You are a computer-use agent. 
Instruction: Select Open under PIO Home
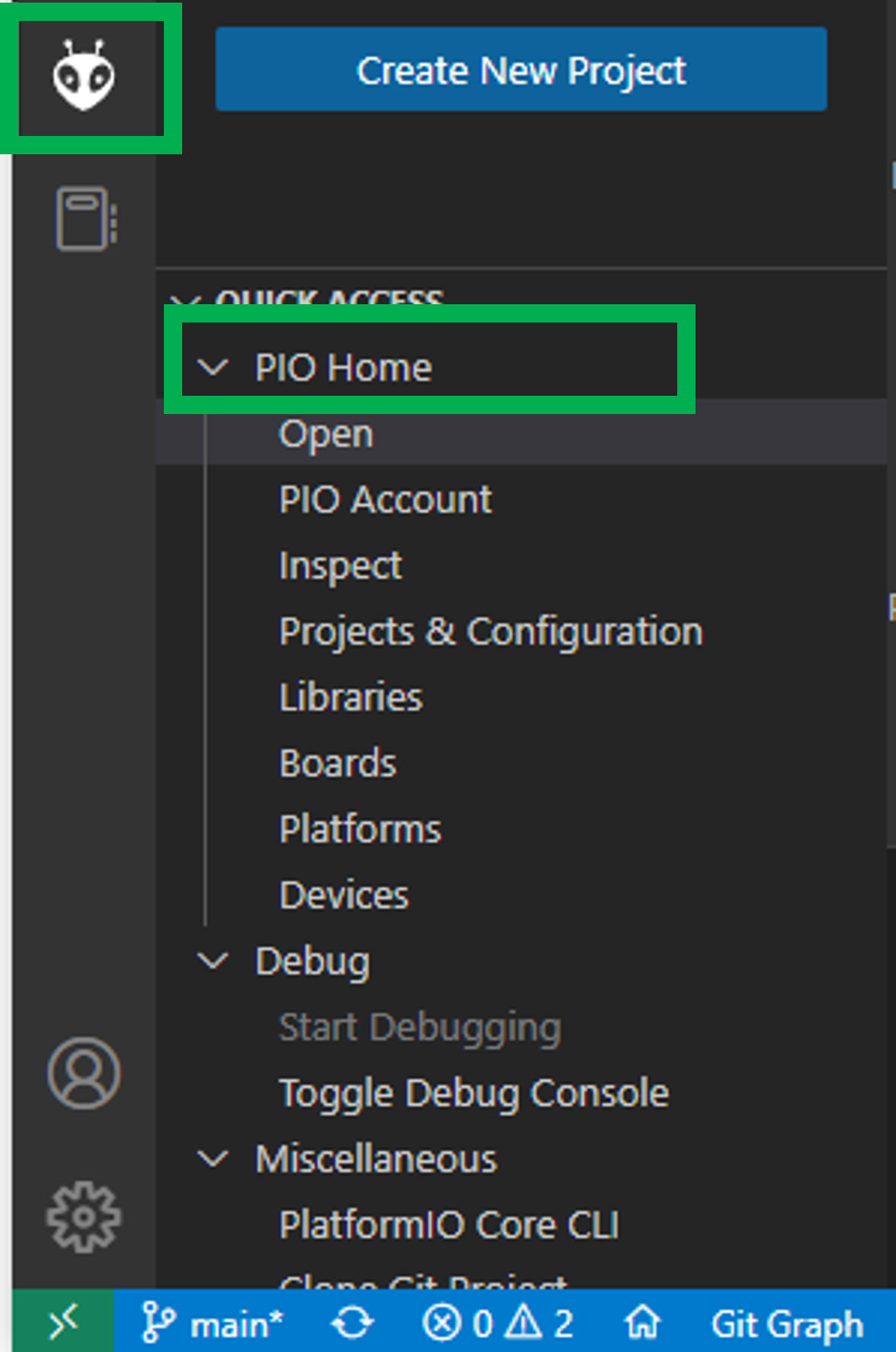click(x=326, y=434)
